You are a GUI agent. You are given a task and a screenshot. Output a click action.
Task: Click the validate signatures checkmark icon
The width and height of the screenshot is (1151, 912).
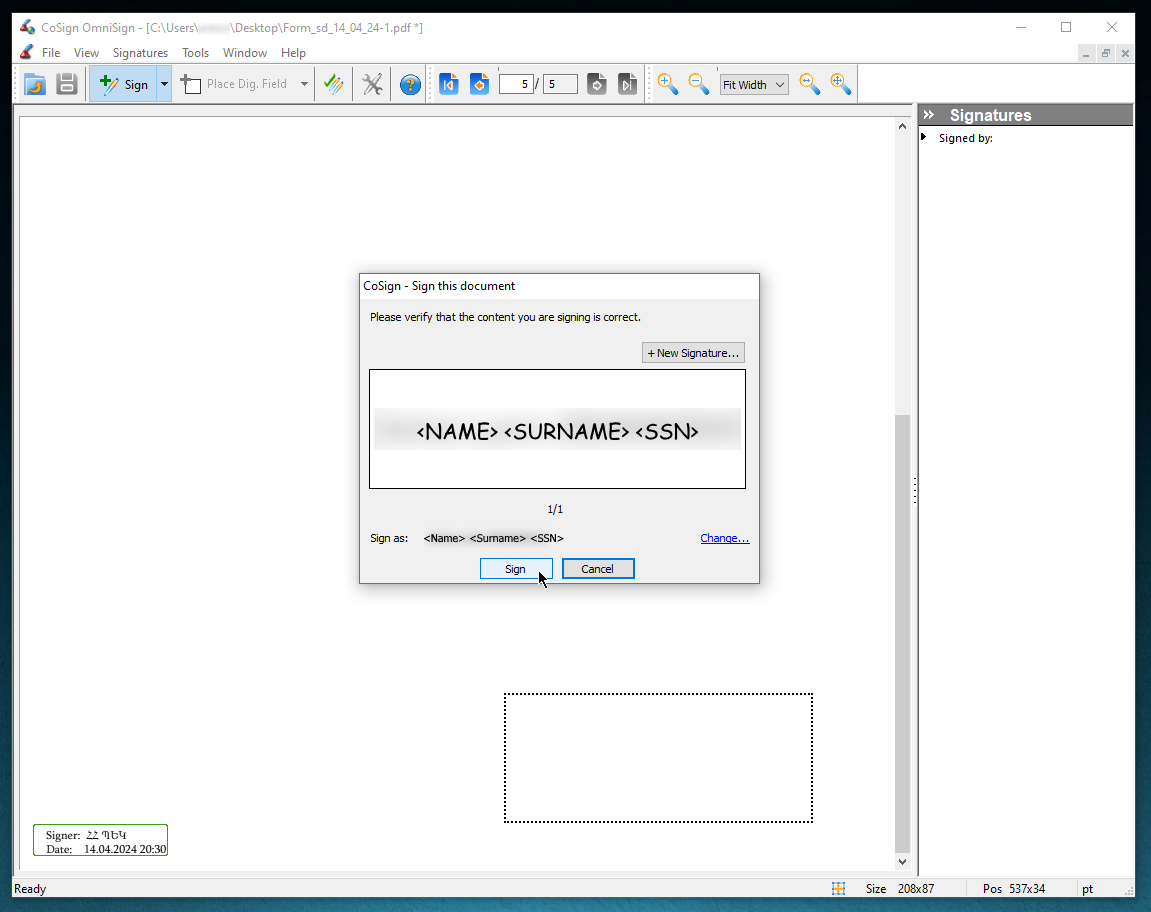click(334, 84)
